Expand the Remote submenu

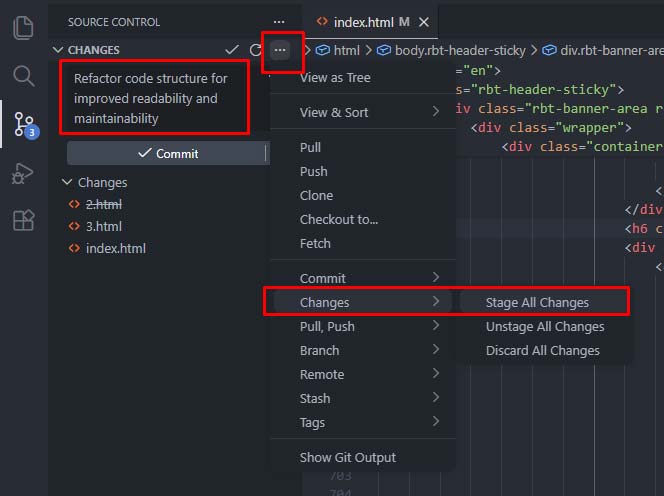click(363, 374)
